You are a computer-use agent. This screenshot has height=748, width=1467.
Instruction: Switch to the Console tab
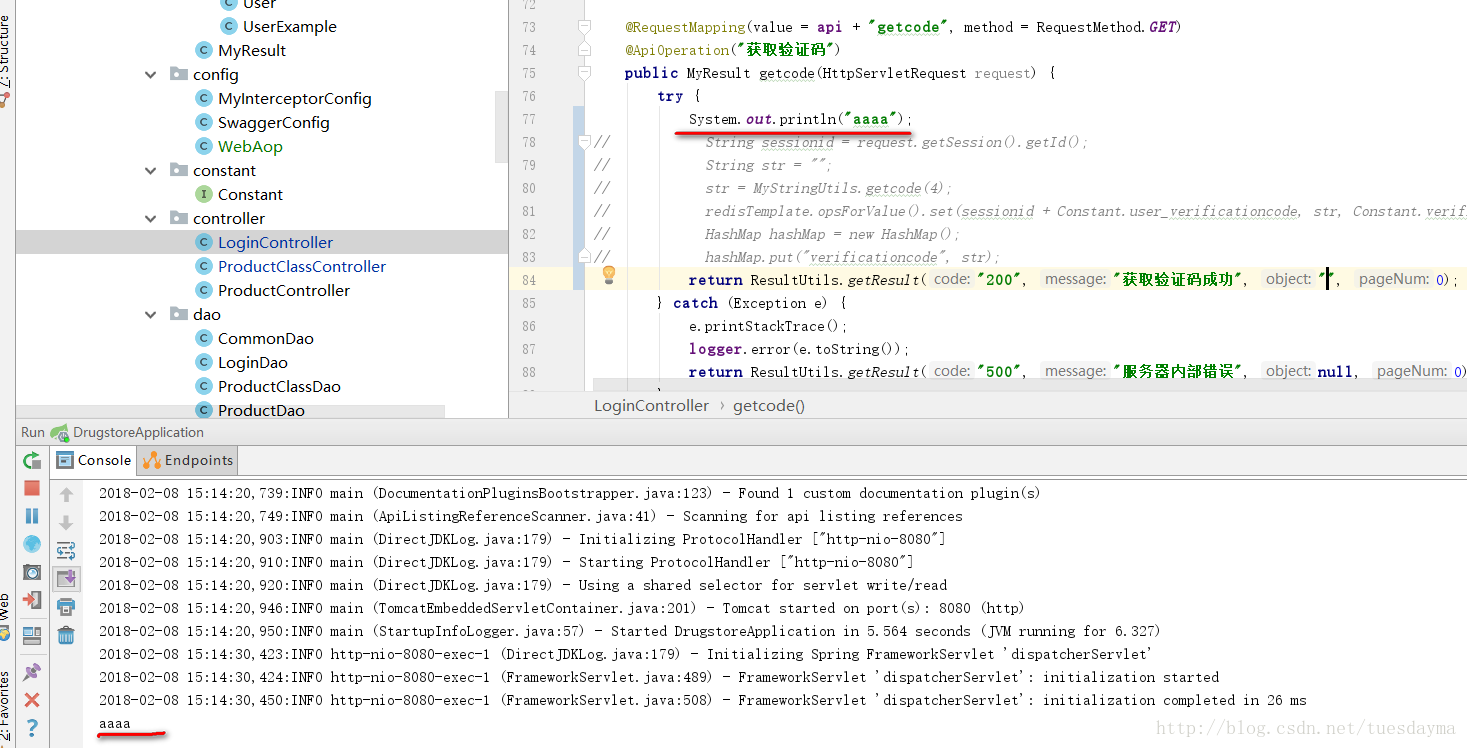[94, 460]
